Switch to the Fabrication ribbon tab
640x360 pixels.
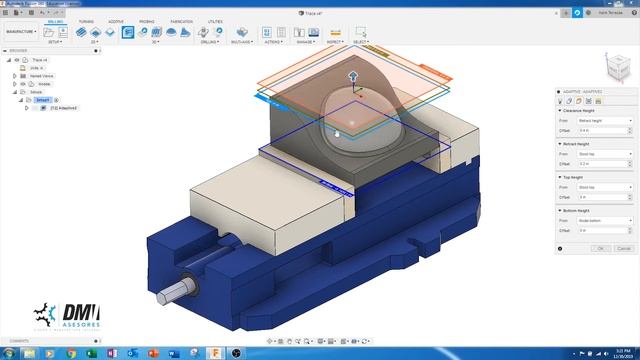coord(182,22)
